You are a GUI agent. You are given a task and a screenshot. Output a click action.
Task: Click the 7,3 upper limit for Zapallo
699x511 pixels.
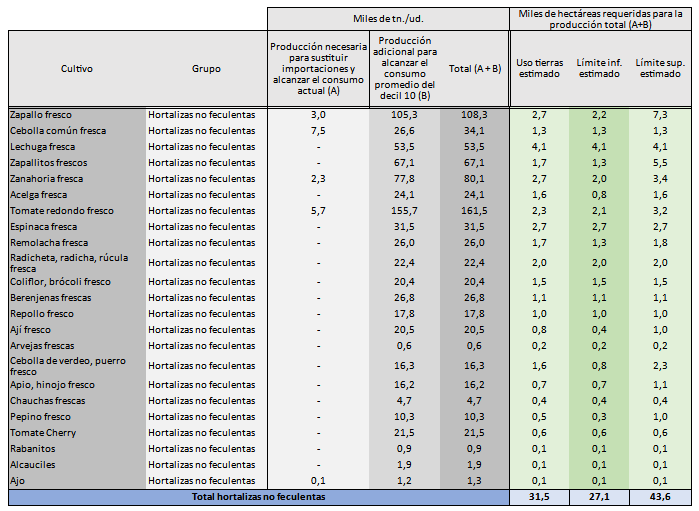coord(660,115)
